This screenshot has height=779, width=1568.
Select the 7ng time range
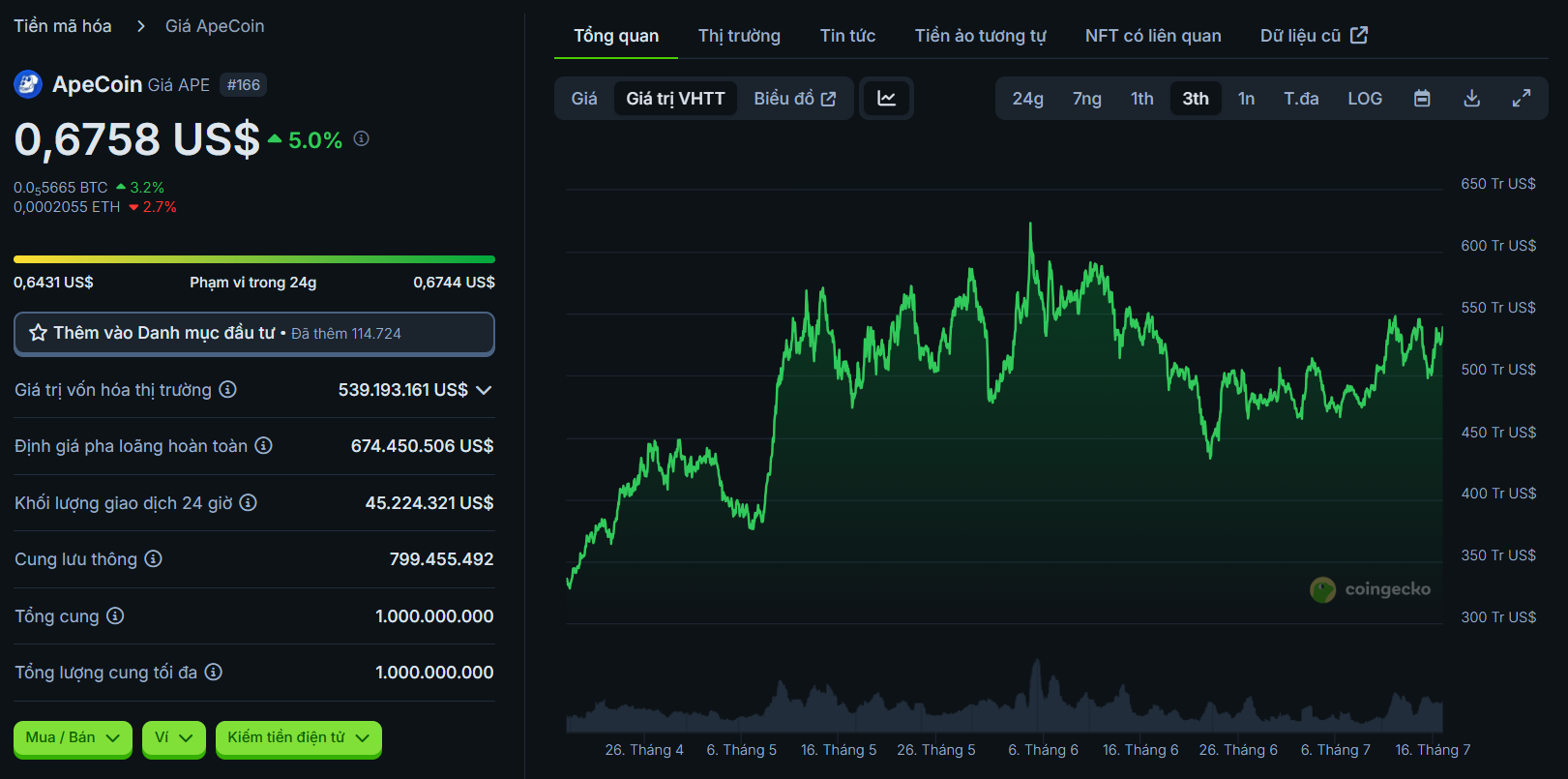(x=1086, y=99)
